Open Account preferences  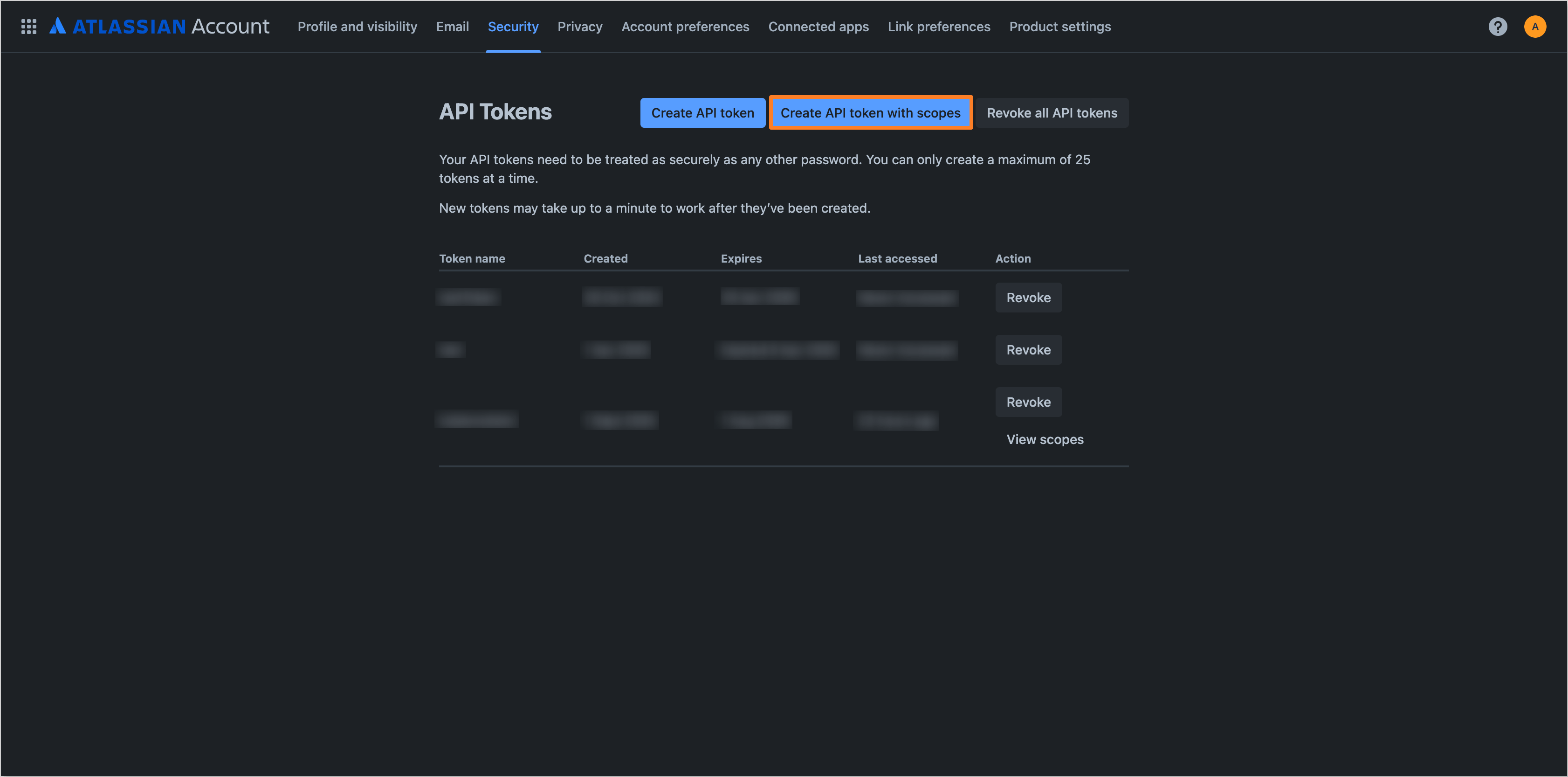[x=685, y=26]
